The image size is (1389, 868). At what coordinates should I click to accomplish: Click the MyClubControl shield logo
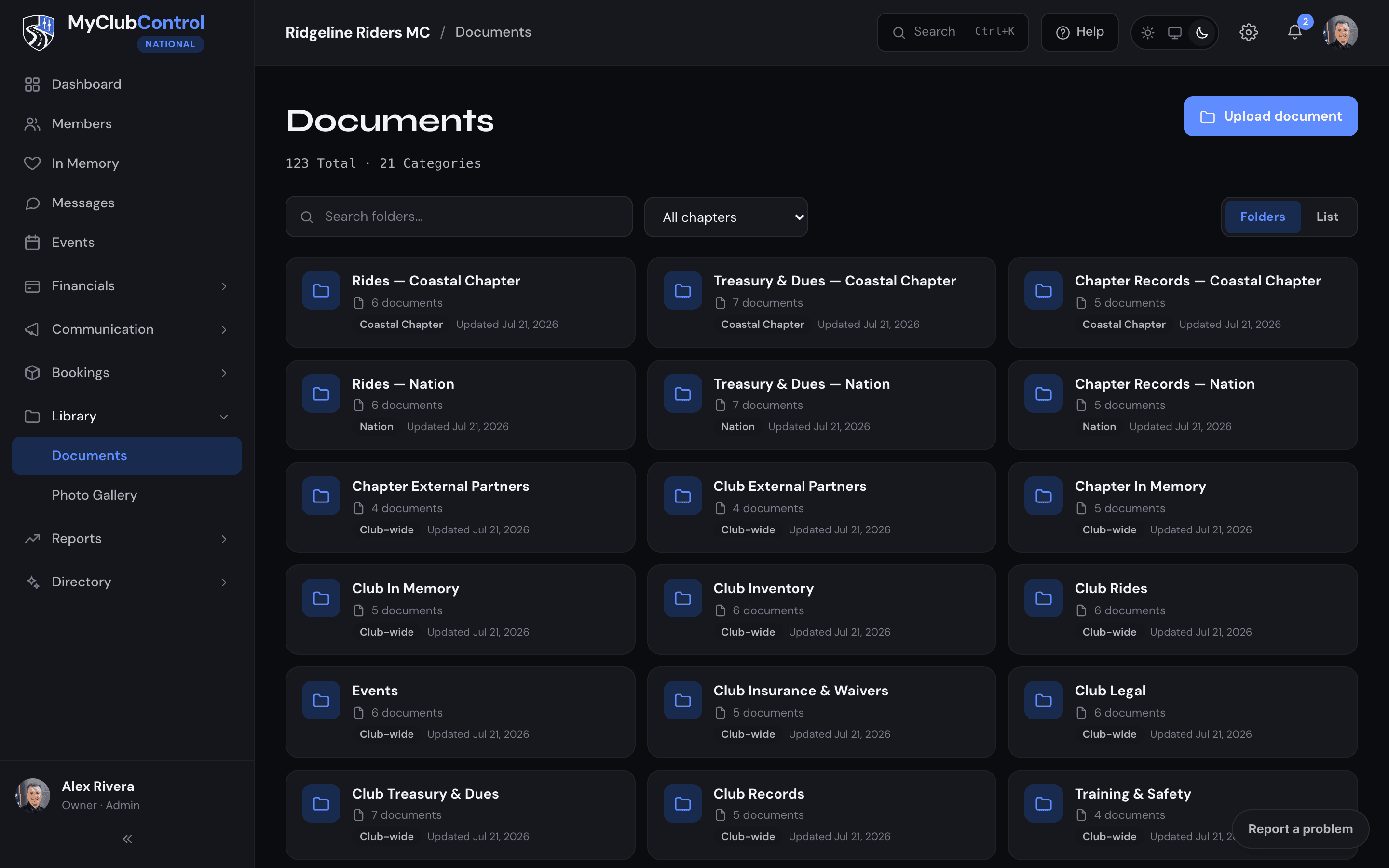click(39, 33)
